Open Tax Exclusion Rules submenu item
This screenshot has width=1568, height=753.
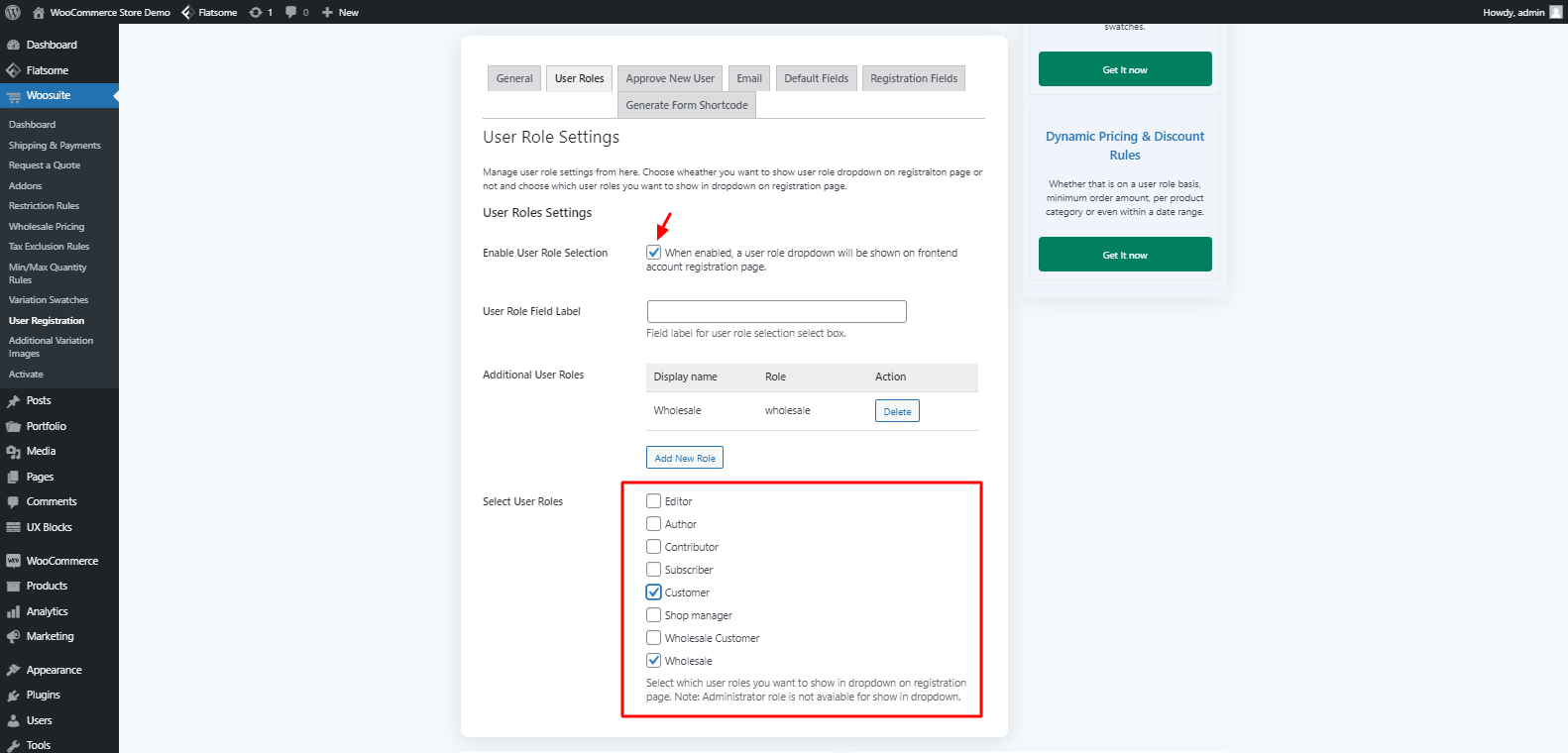[49, 247]
